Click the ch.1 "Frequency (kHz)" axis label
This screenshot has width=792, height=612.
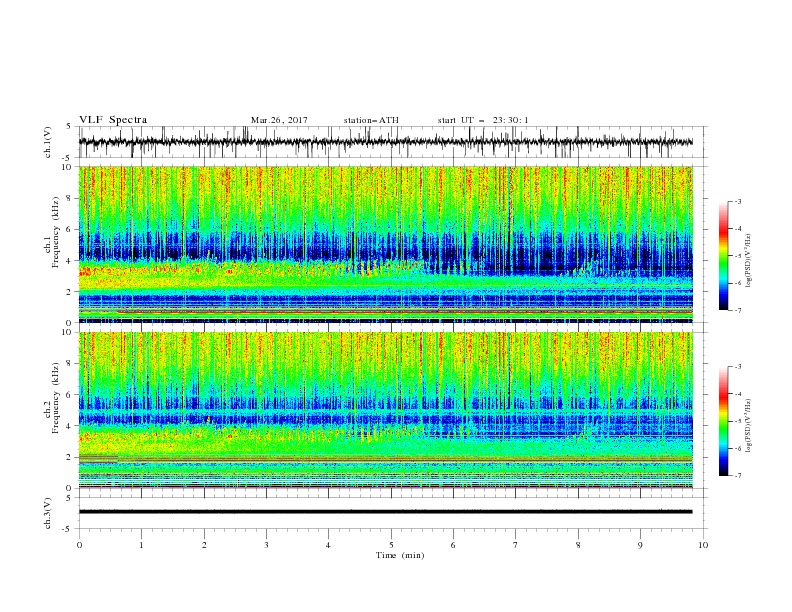(56, 232)
